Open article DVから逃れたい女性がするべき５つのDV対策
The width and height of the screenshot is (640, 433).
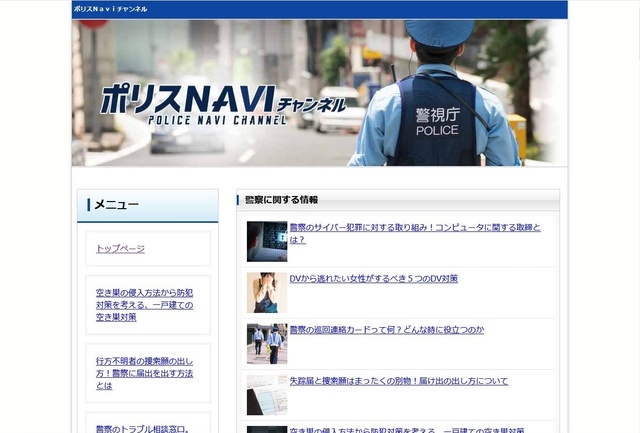(373, 279)
